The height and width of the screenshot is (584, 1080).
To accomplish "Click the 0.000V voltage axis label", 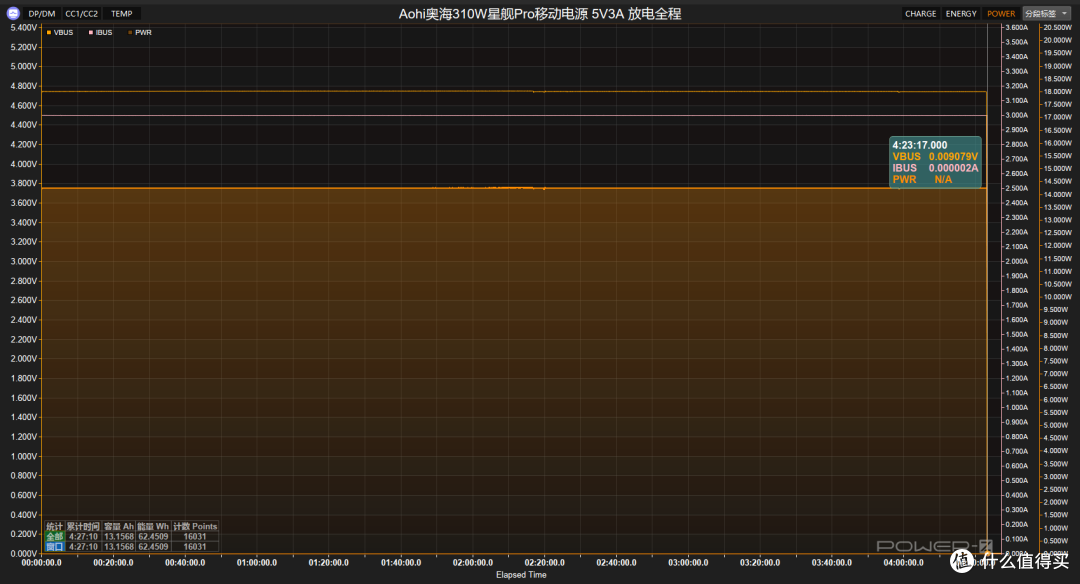I will pos(24,553).
